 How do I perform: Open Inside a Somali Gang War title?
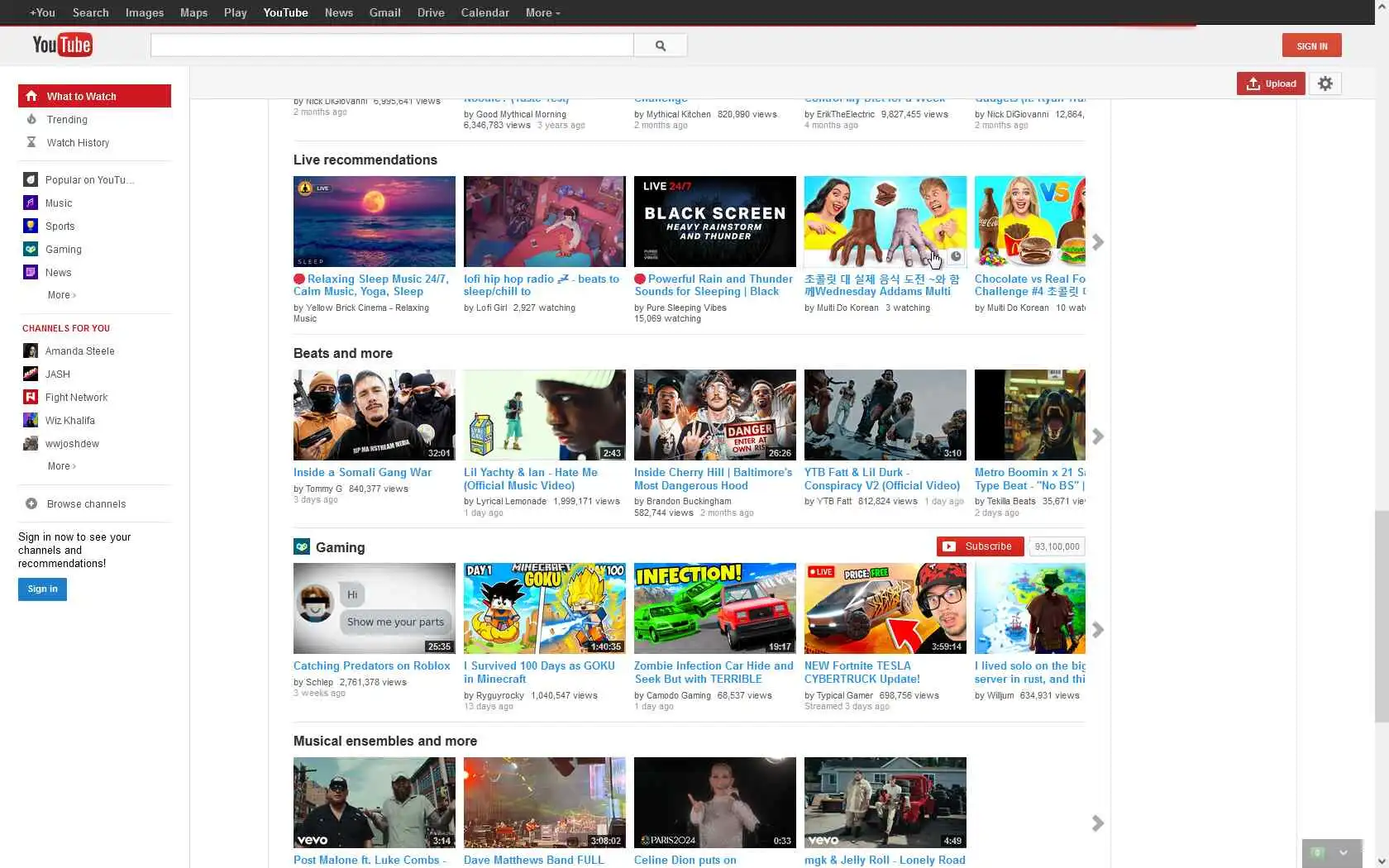click(362, 472)
